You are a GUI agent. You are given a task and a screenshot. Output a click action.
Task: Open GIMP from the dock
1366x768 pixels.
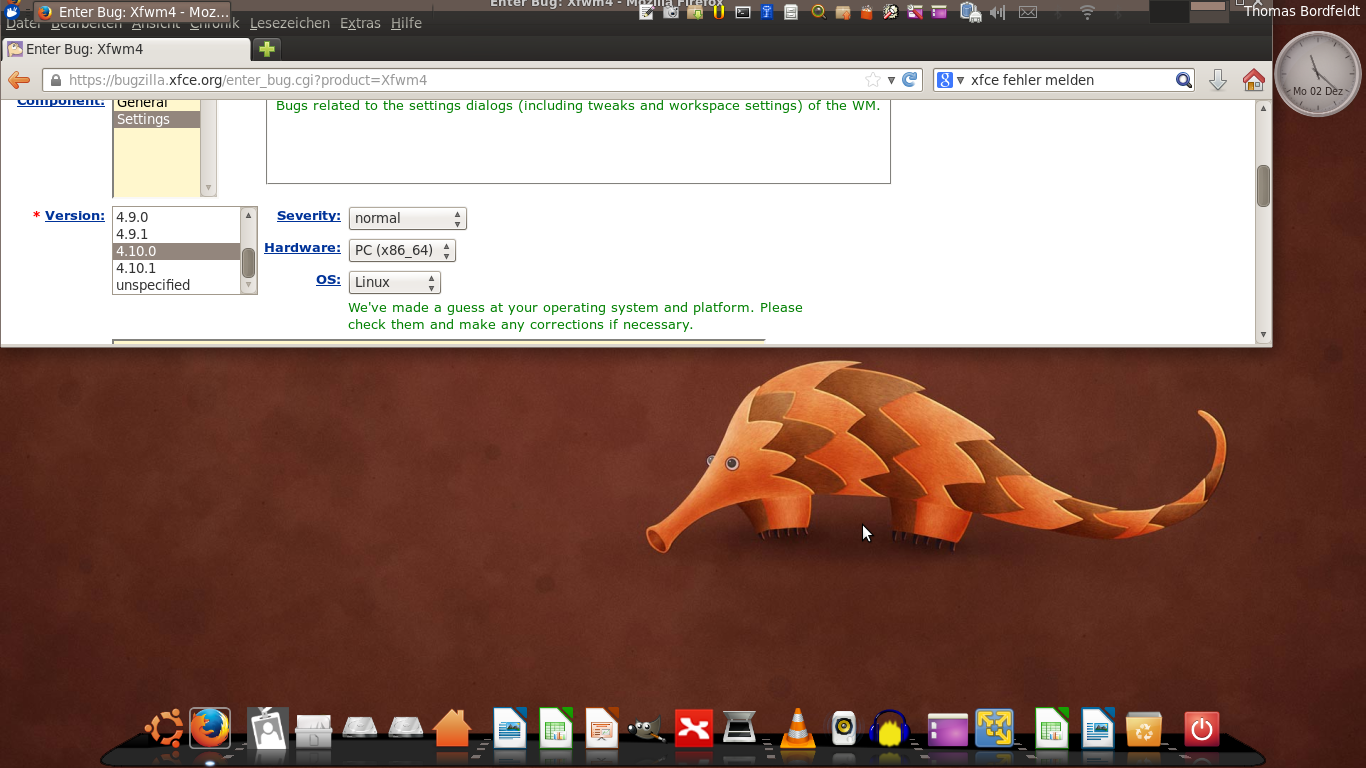coord(646,729)
